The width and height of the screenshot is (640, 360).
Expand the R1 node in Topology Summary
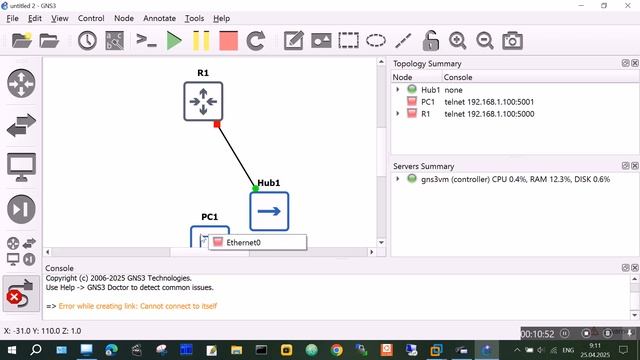click(x=398, y=113)
